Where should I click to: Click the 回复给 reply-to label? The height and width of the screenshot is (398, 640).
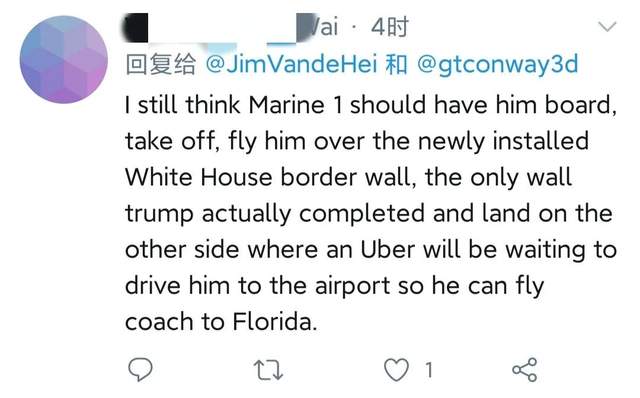click(x=161, y=64)
